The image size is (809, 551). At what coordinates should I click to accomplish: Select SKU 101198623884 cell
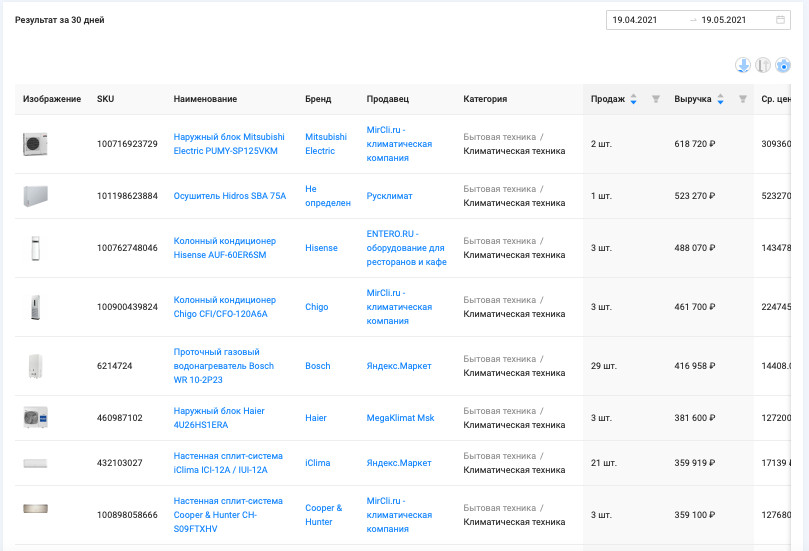[x=127, y=196]
